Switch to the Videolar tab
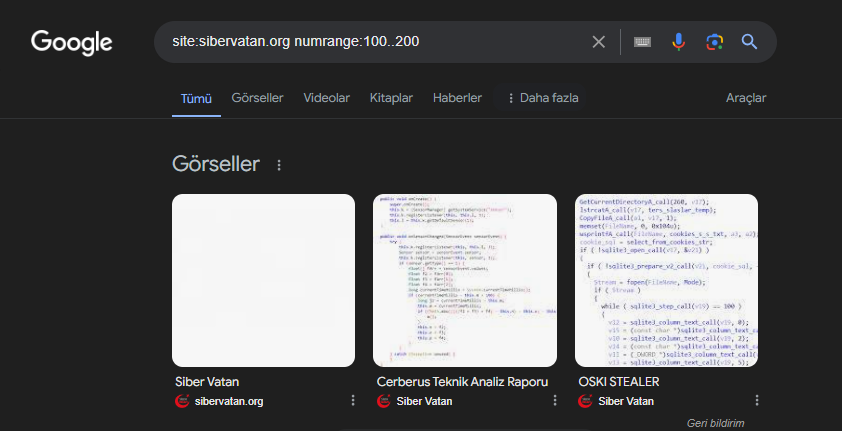Screen dimensions: 842x431 (326, 98)
